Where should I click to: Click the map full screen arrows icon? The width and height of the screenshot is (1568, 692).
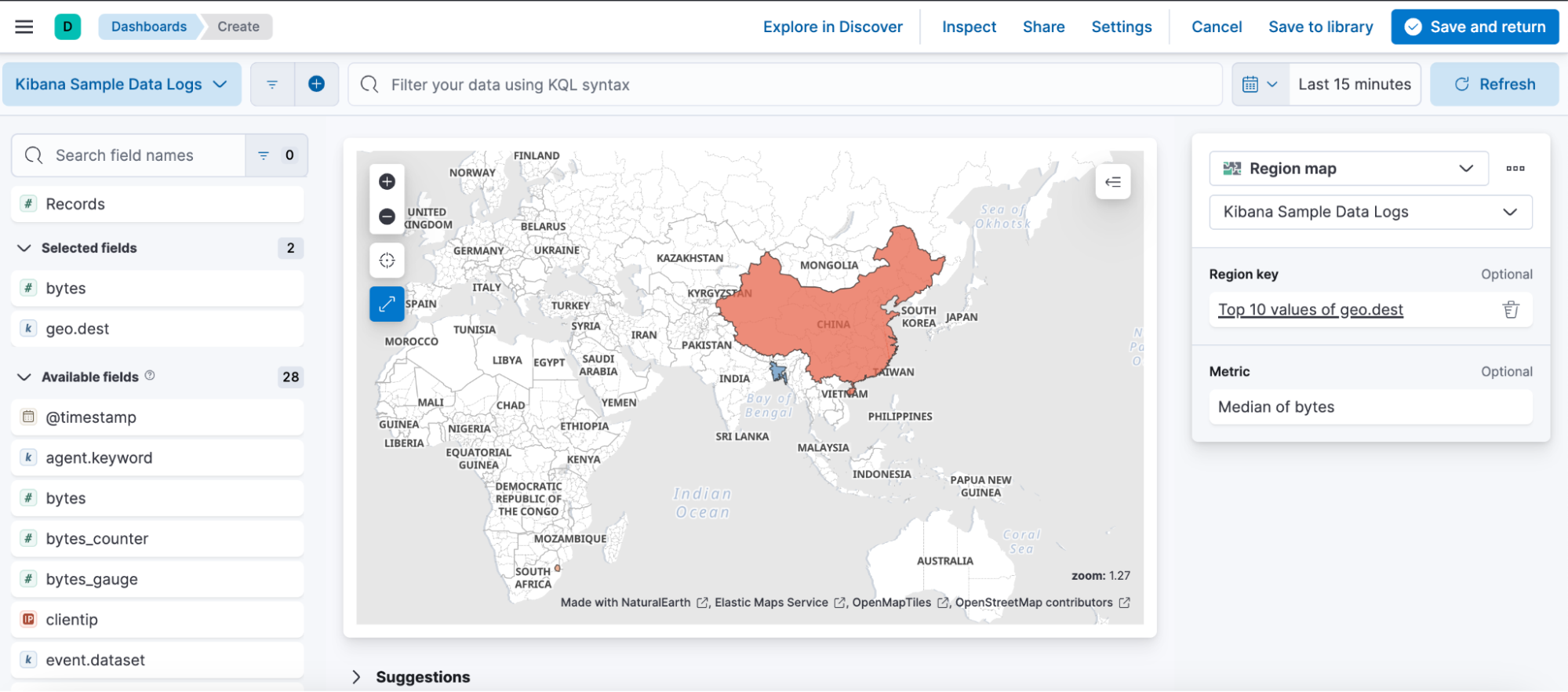387,304
